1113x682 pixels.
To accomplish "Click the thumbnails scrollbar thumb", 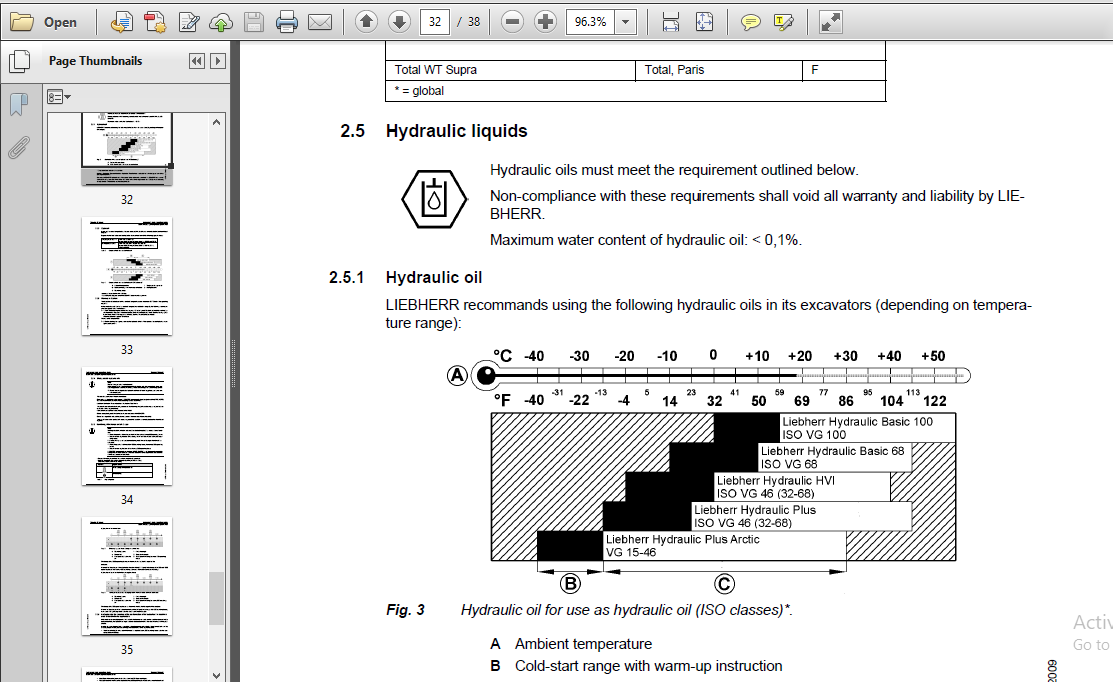I will 216,598.
